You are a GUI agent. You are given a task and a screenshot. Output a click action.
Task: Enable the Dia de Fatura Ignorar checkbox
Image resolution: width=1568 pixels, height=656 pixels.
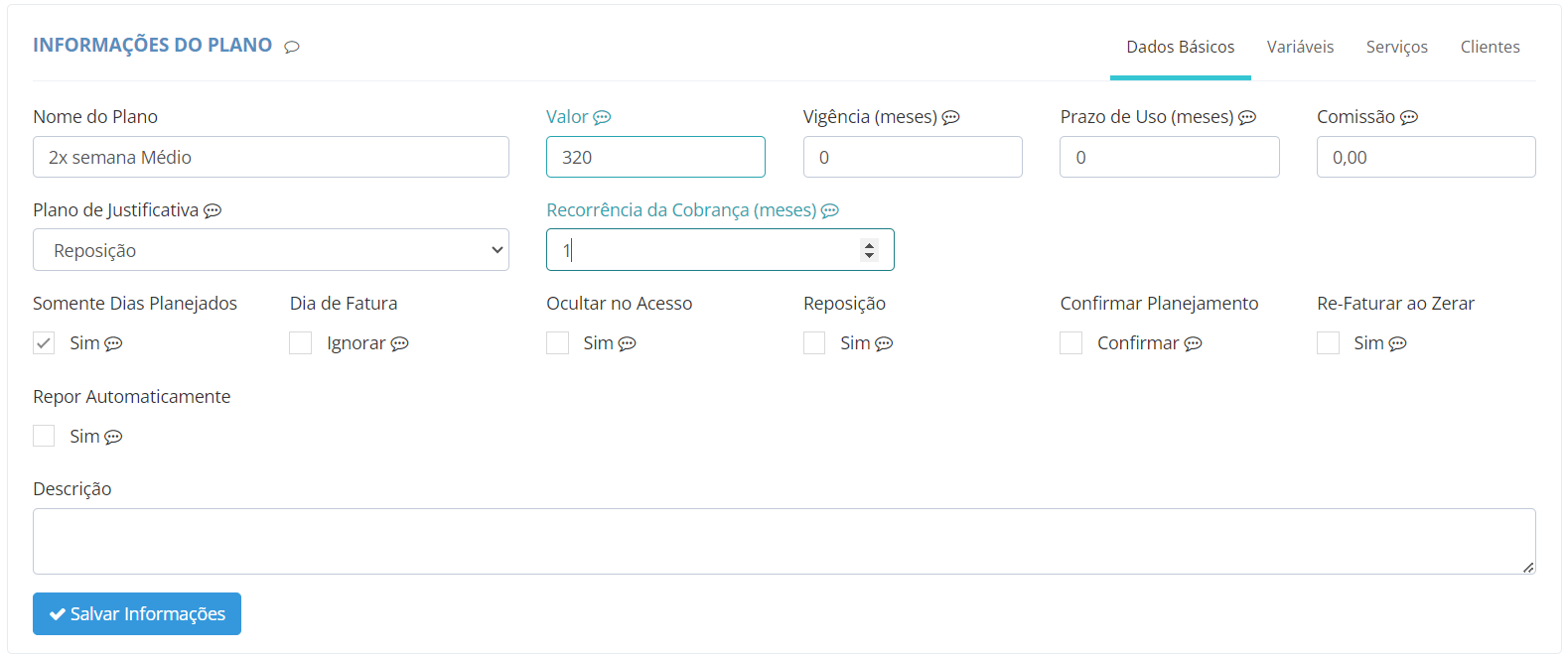click(x=301, y=343)
